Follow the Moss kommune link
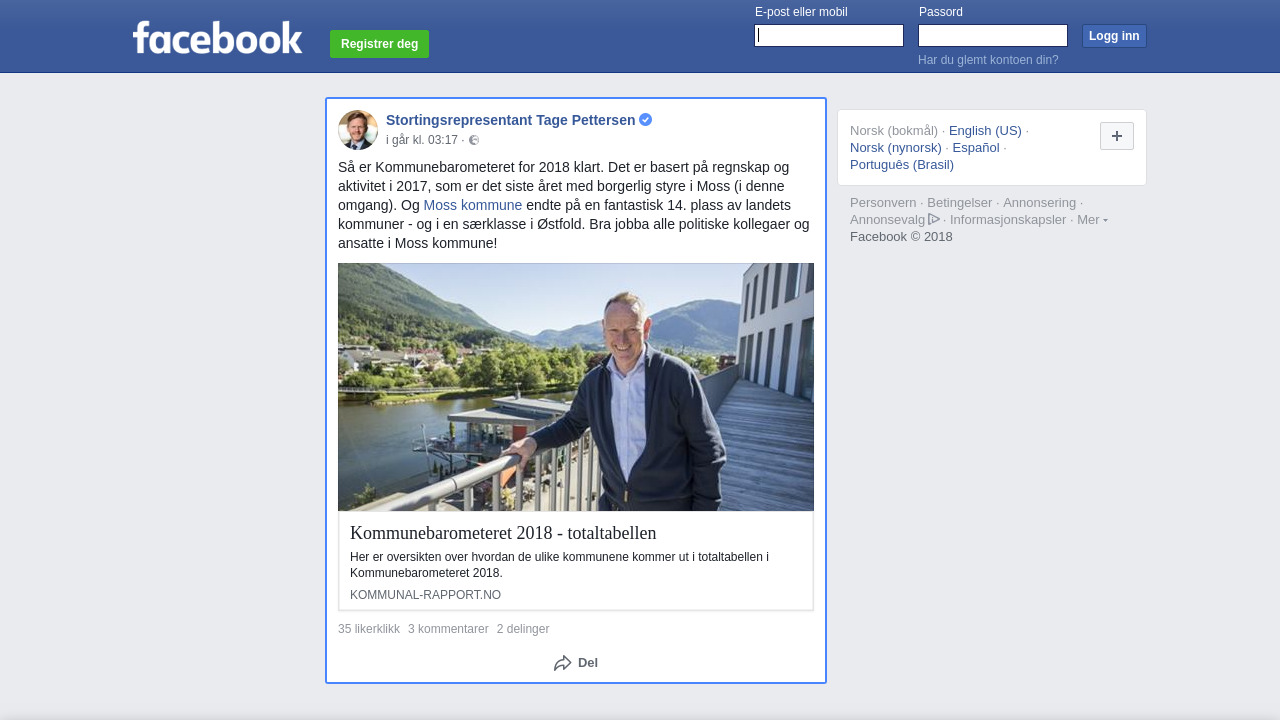Viewport: 1280px width, 720px height. point(473,205)
